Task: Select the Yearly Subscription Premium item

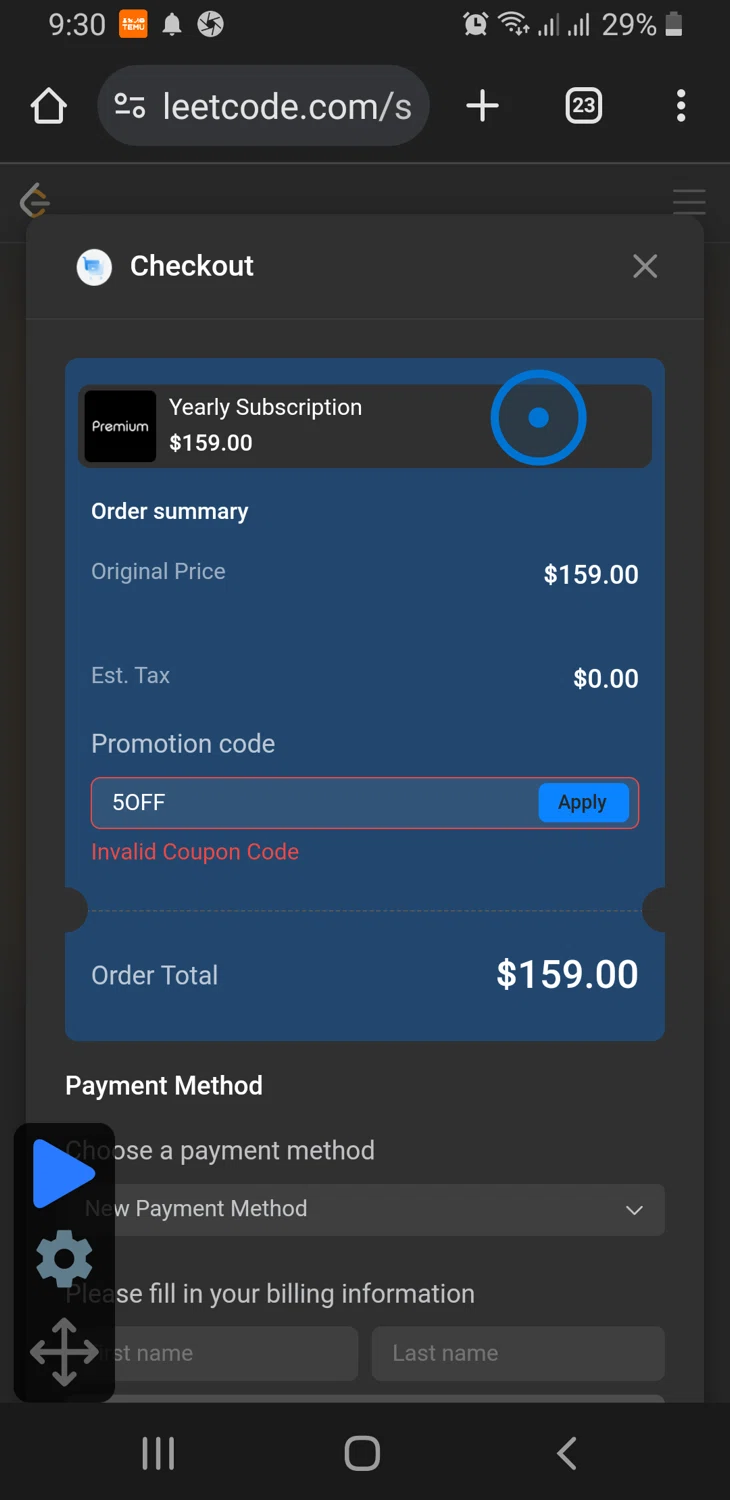Action: [300, 426]
